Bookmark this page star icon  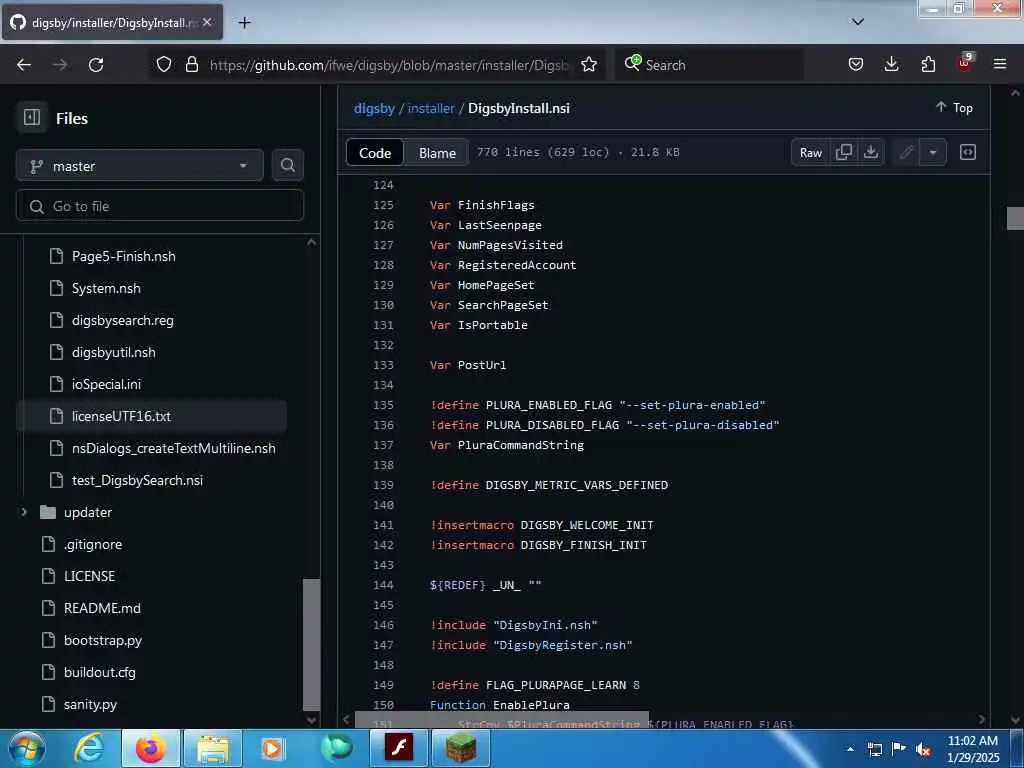[588, 64]
